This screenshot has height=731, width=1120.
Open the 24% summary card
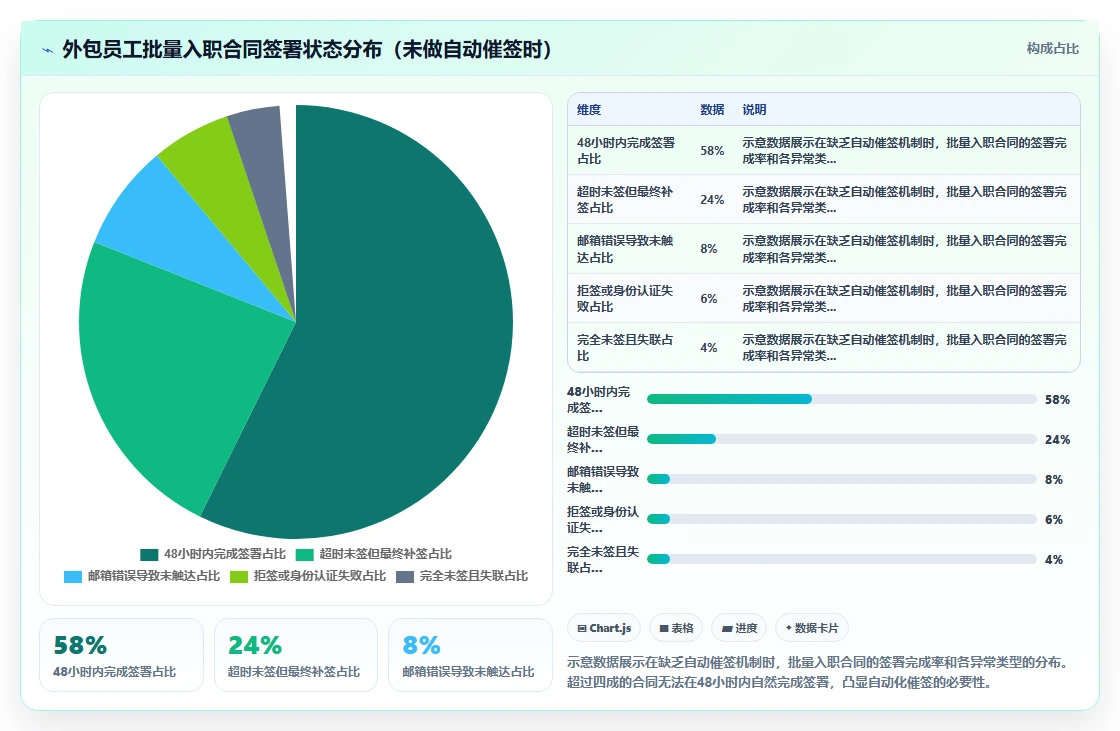pyautogui.click(x=296, y=655)
